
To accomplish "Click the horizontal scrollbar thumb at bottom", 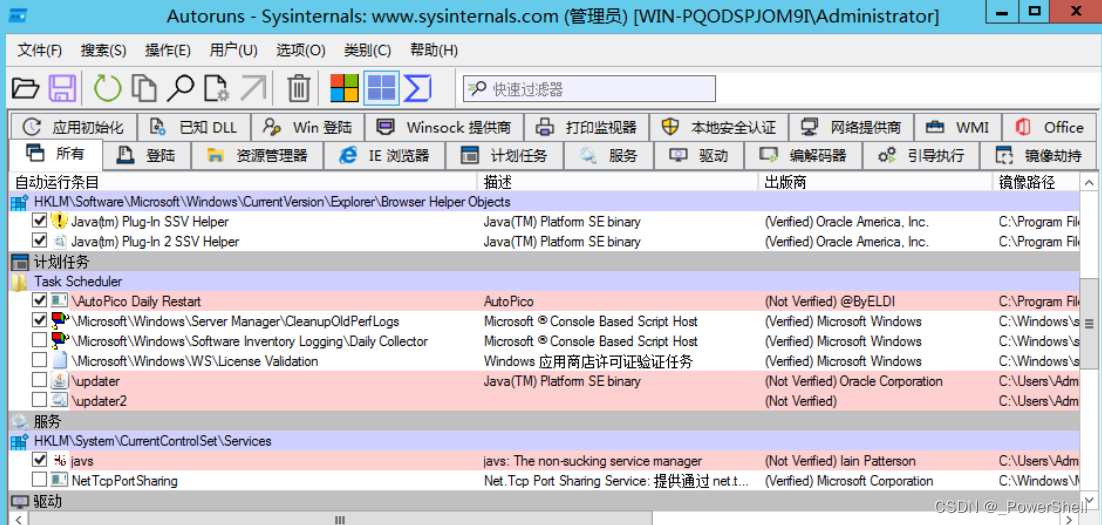I will 339,519.
